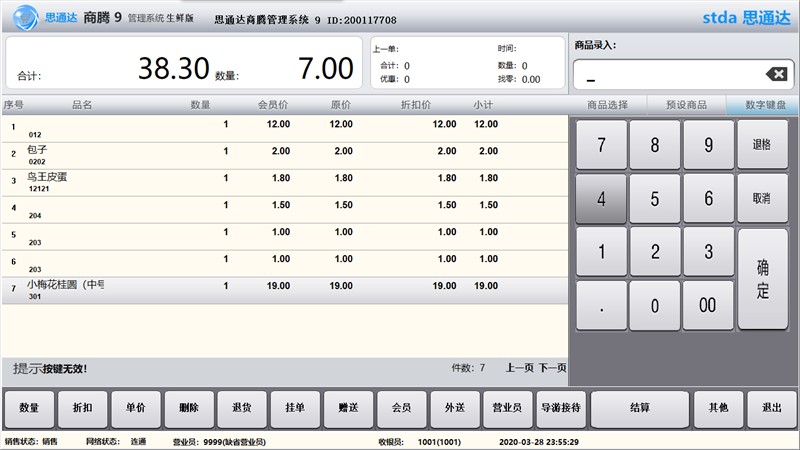Click the 品名 column header
This screenshot has width=800, height=450.
82,105
